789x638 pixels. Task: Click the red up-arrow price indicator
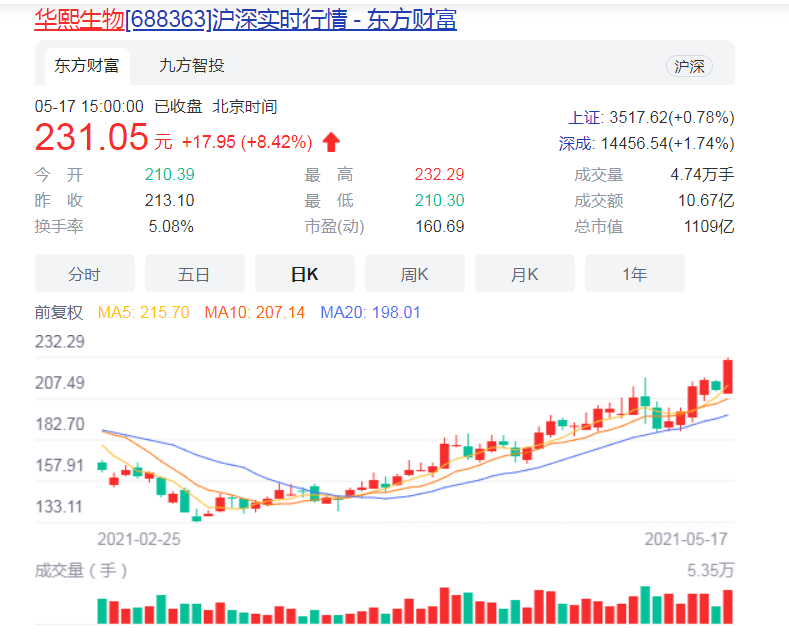point(331,142)
